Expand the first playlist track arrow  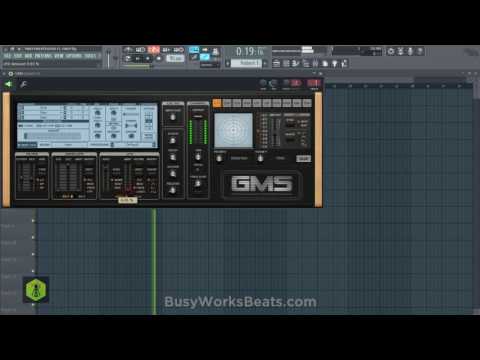(33, 221)
